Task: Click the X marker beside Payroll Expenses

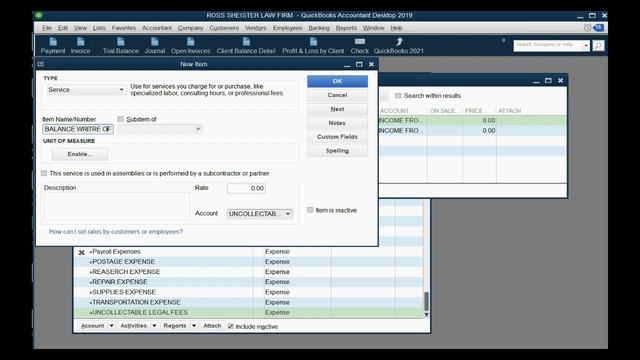Action: pyautogui.click(x=82, y=252)
